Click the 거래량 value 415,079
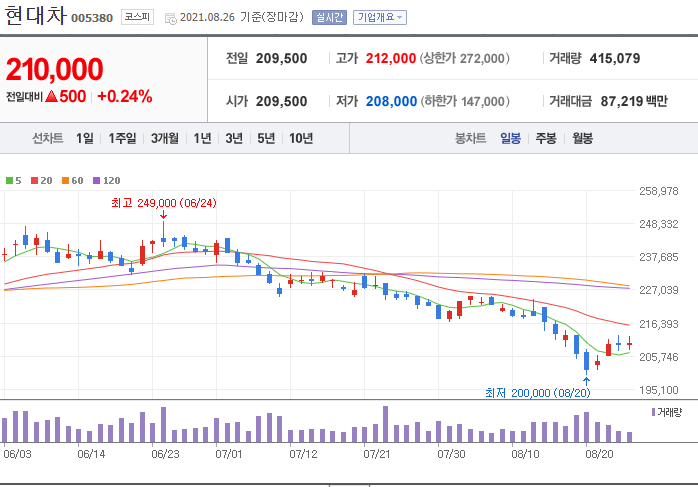Screen dimensions: 698x487 click(x=615, y=58)
